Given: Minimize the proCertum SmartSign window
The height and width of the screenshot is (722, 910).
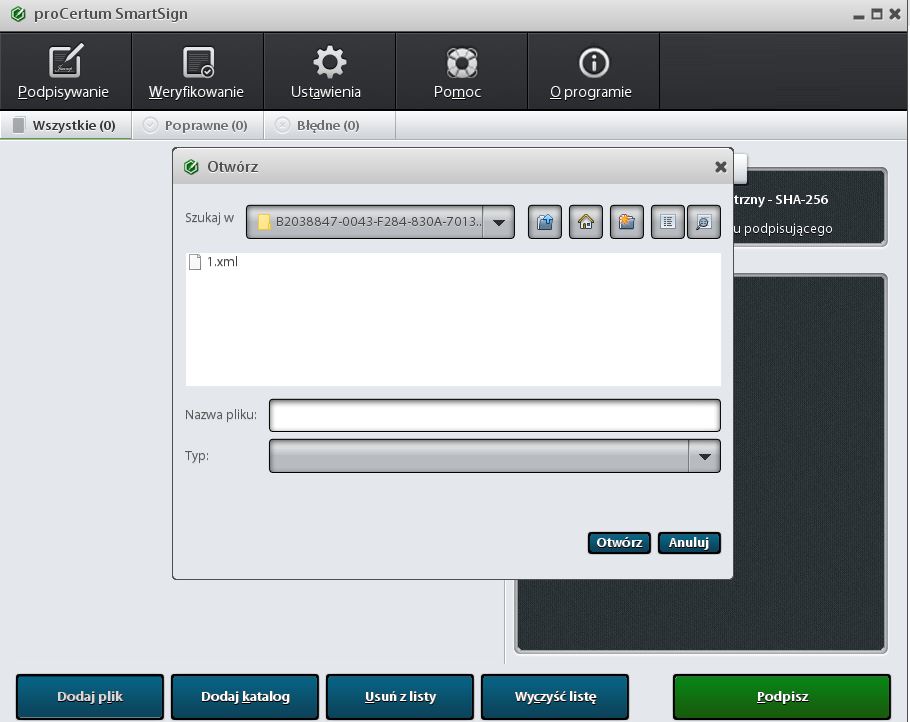Looking at the screenshot, I should click(x=859, y=15).
